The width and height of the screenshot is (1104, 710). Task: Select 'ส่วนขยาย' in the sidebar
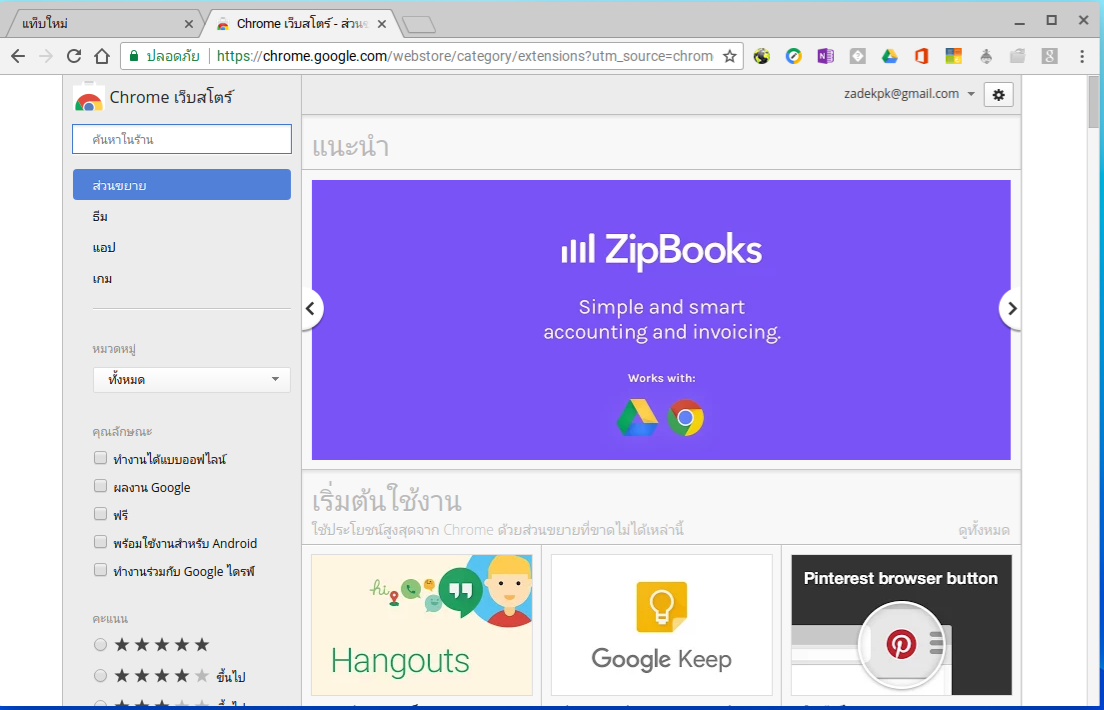point(182,185)
